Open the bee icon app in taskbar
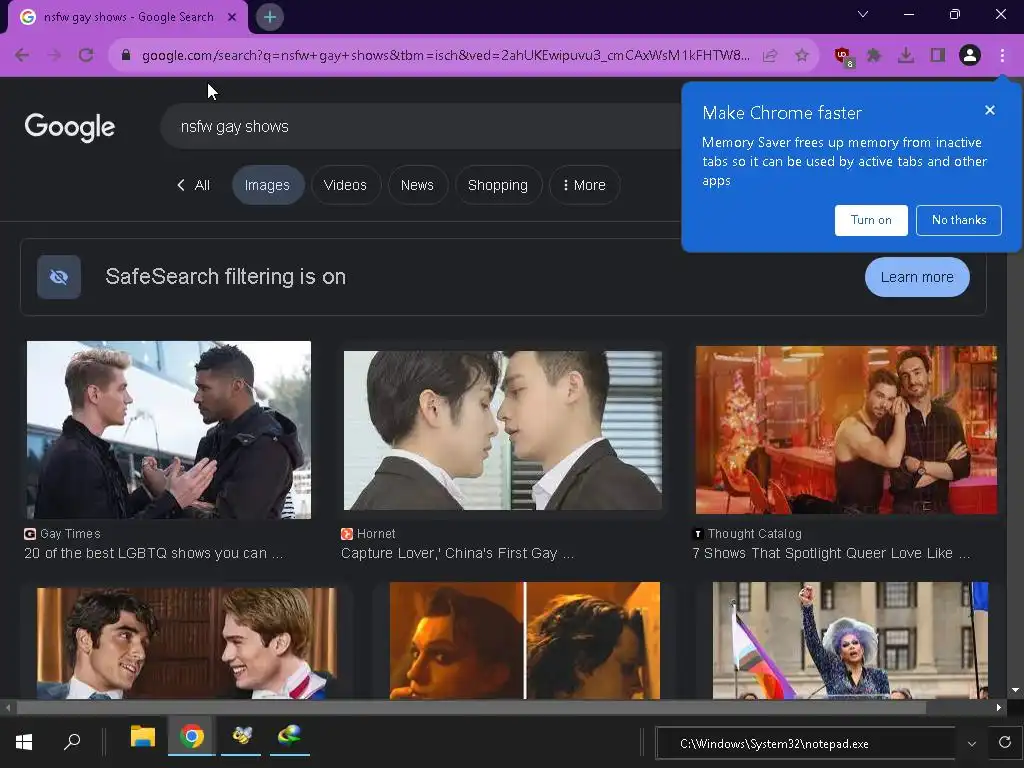The image size is (1024, 768). coord(242,737)
